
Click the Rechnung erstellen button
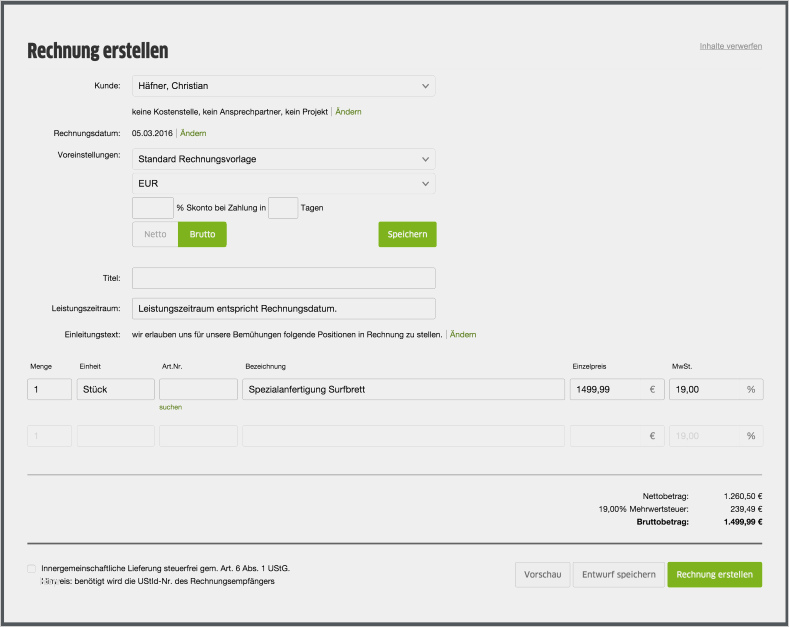coord(714,574)
